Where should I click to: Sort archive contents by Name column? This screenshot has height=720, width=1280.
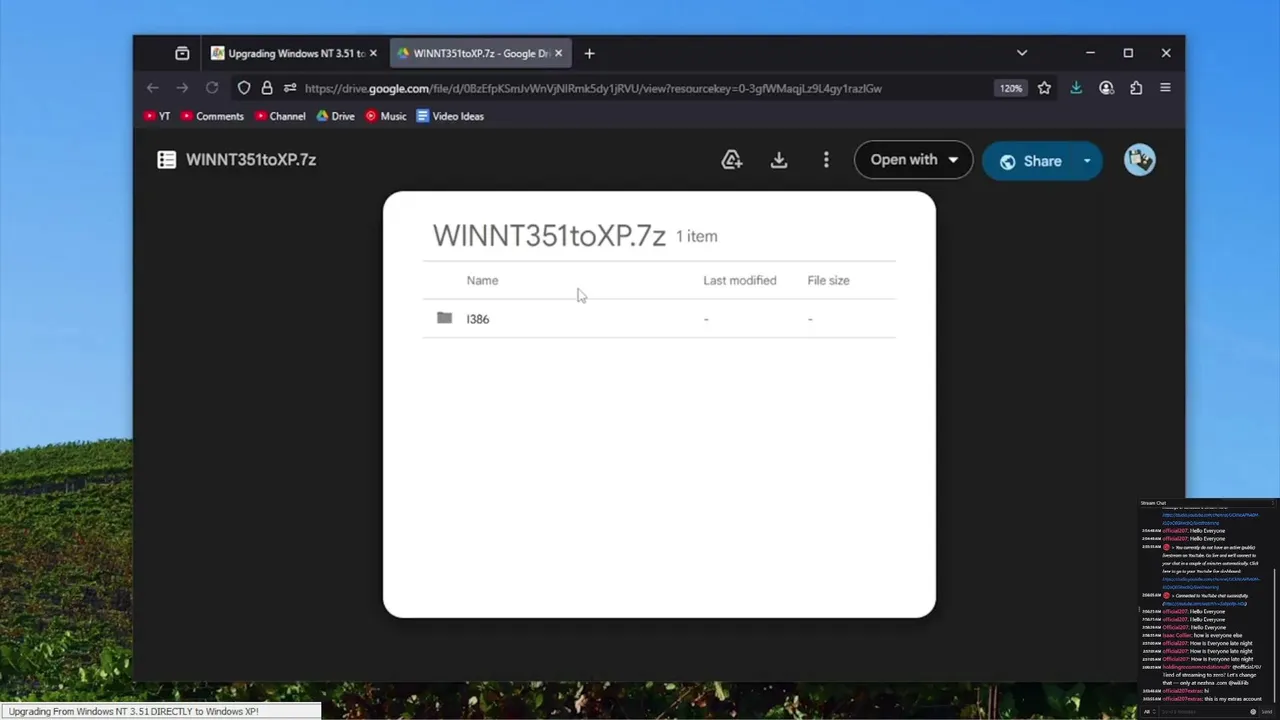pos(482,280)
